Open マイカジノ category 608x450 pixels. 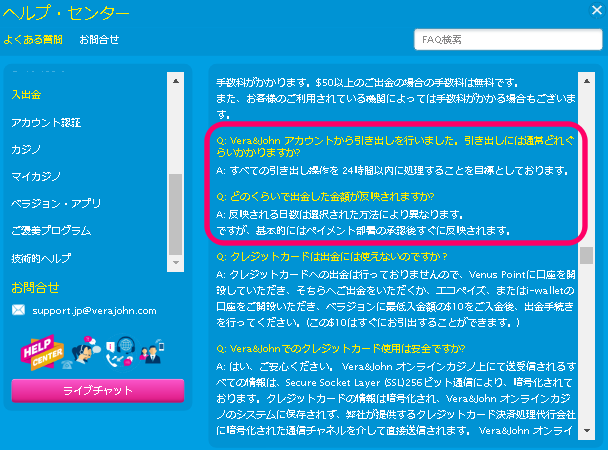(x=36, y=177)
